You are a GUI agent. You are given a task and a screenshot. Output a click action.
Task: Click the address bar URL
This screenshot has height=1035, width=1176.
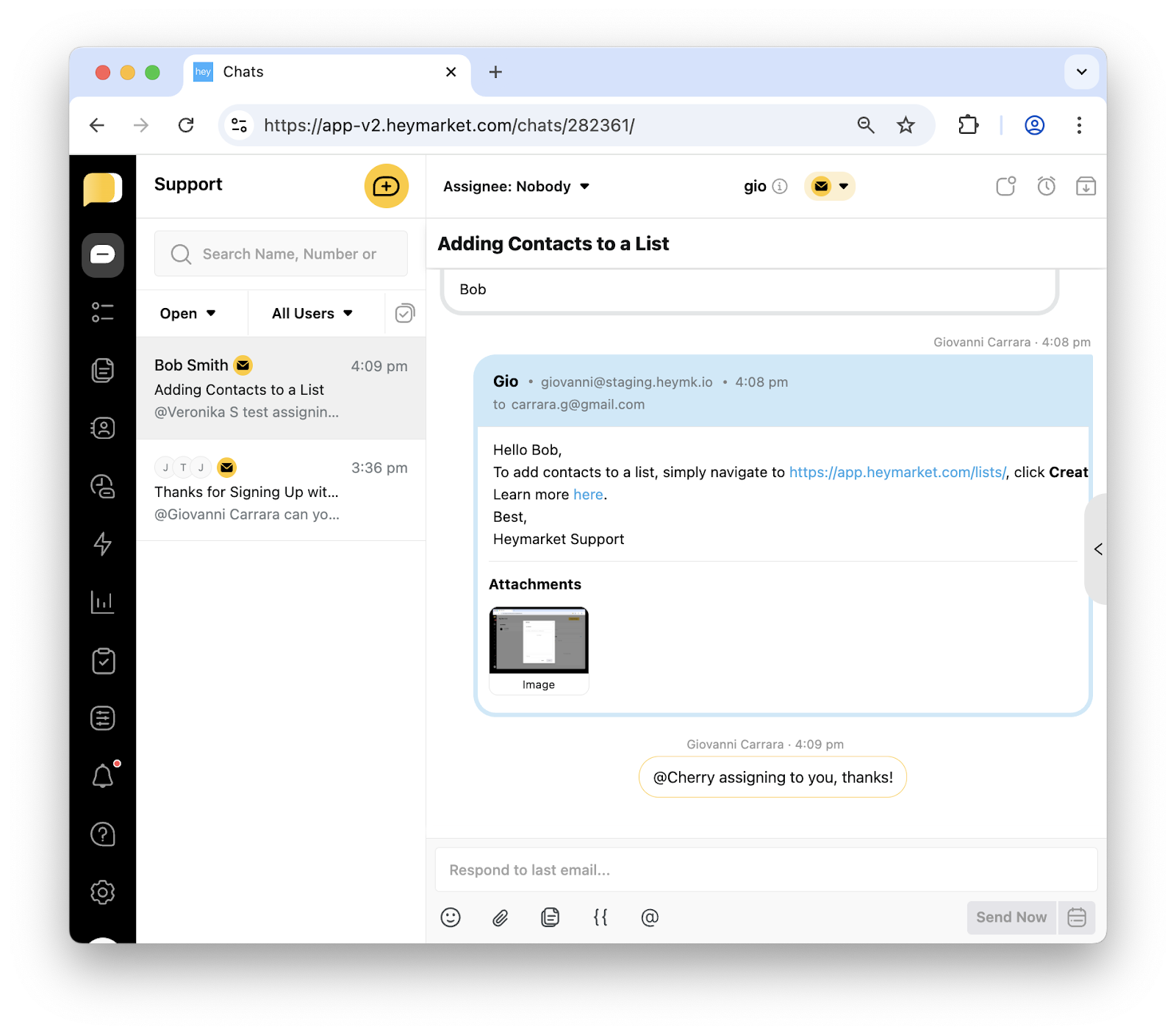pos(449,125)
